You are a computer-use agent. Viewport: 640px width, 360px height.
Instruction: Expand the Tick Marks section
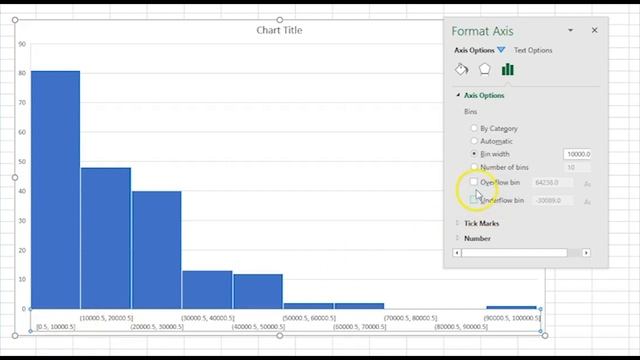[457, 223]
